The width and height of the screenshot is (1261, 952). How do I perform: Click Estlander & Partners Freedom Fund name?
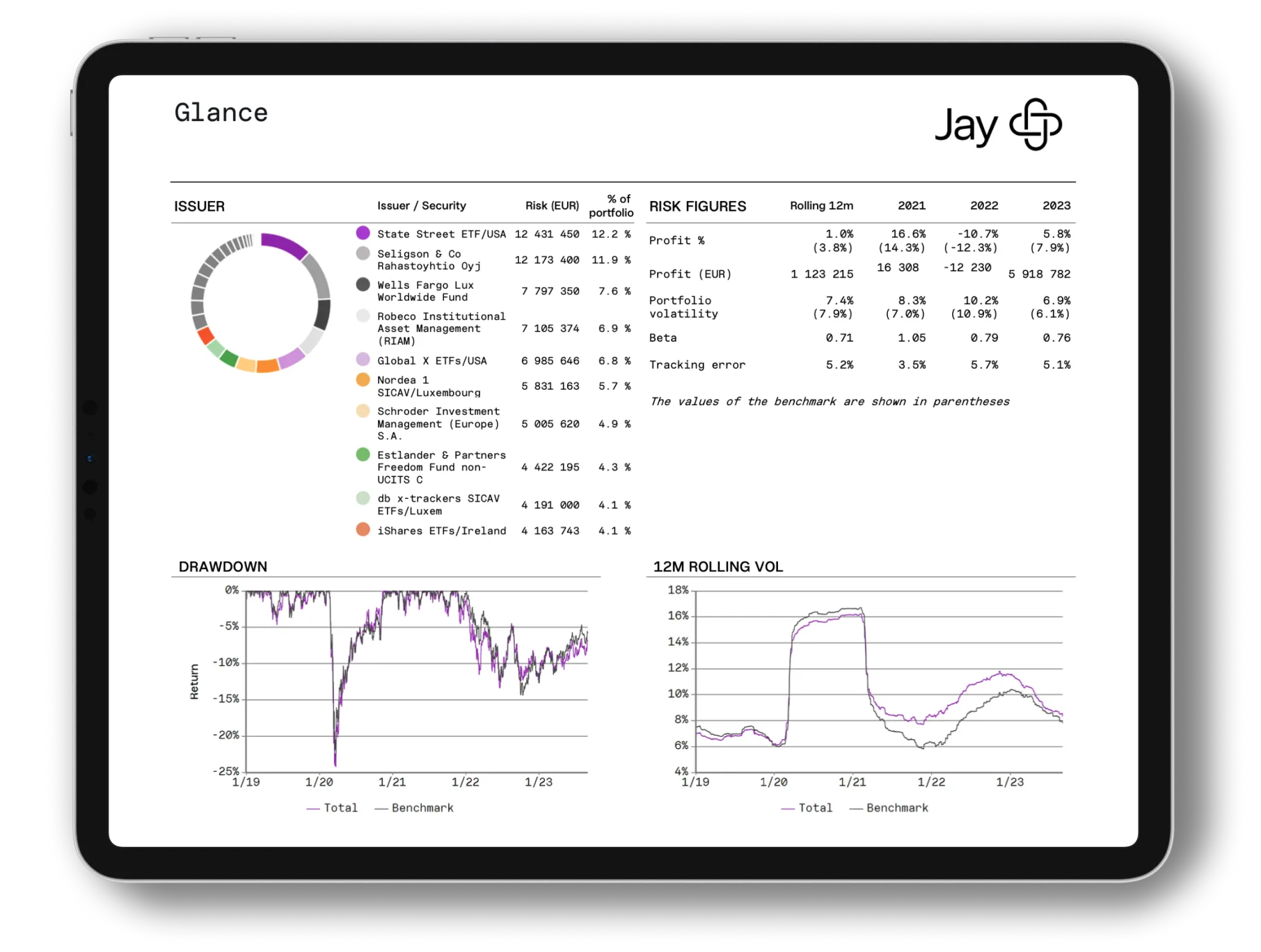pyautogui.click(x=441, y=467)
